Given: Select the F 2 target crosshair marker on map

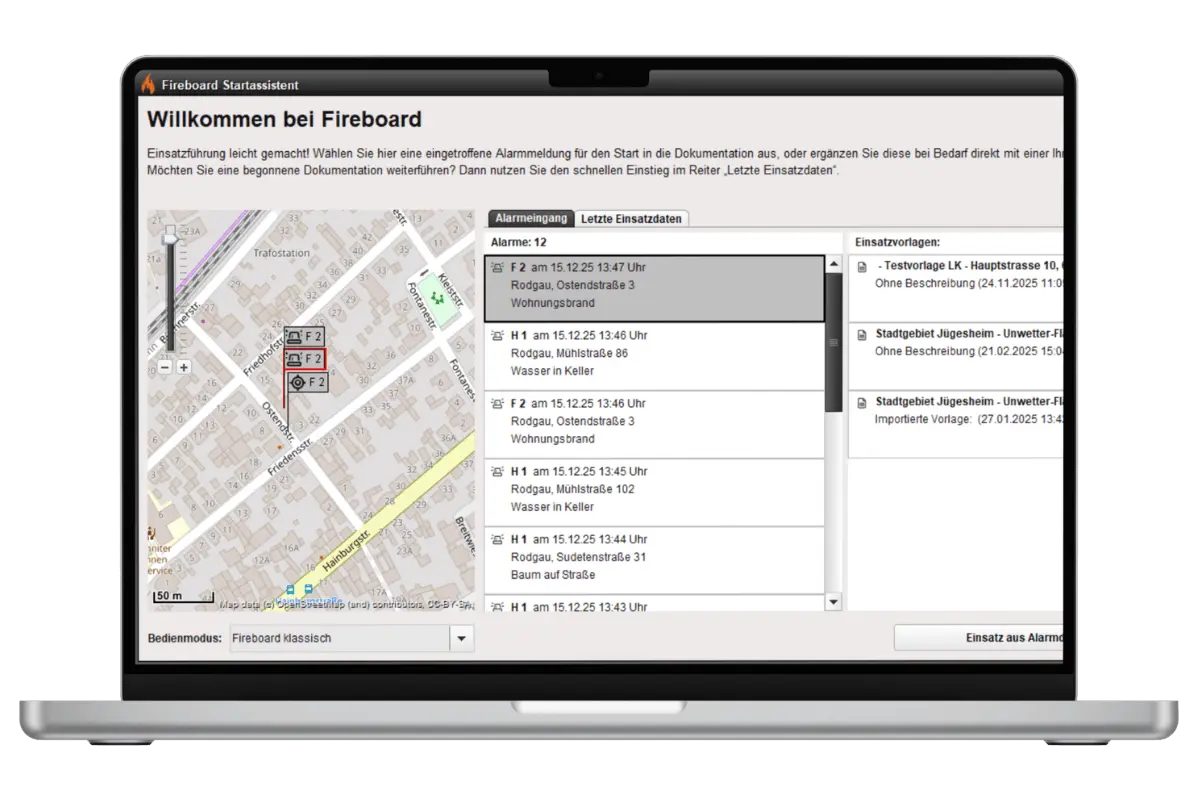Looking at the screenshot, I should (307, 382).
